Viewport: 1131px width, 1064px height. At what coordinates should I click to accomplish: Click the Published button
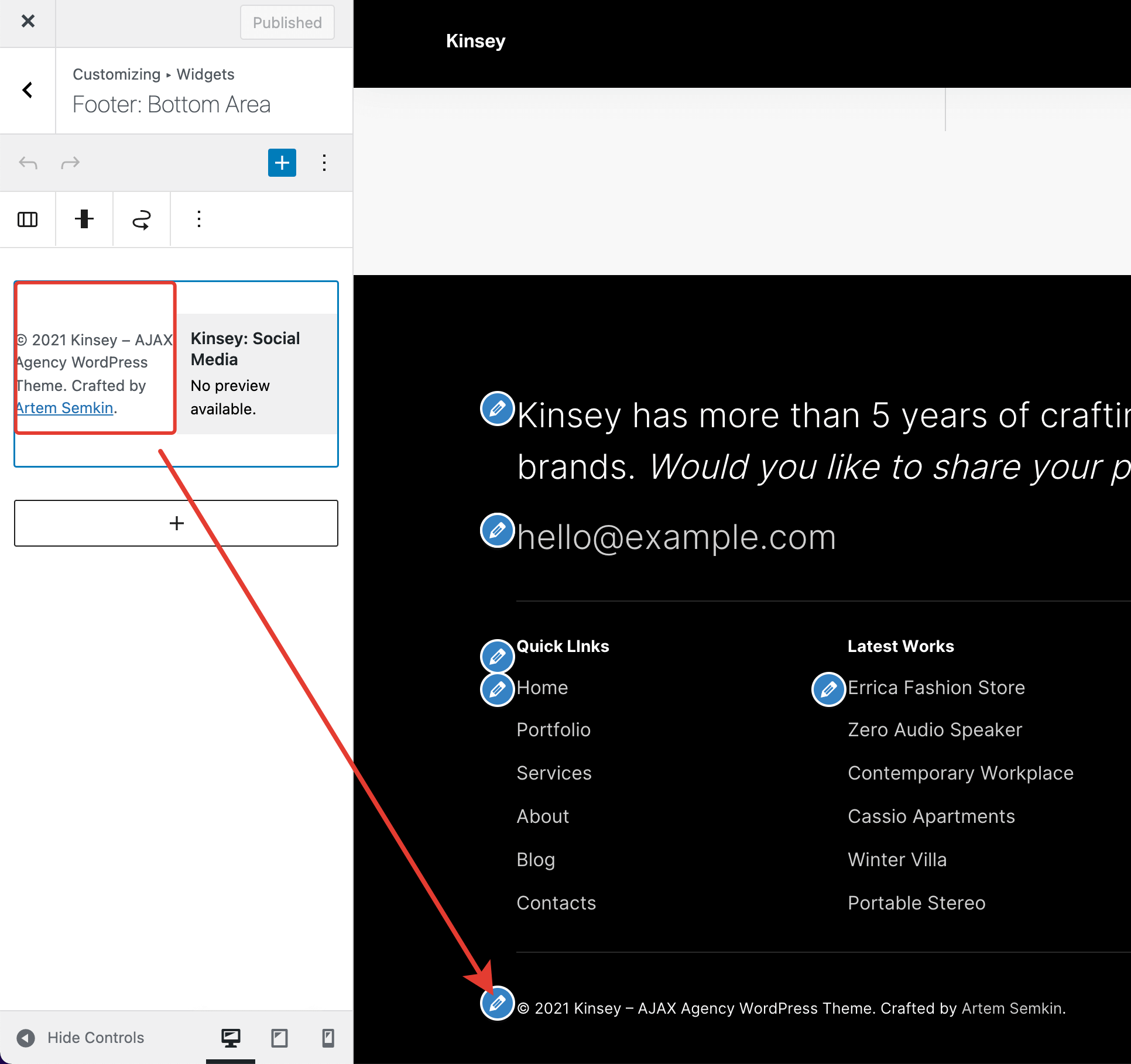pos(287,23)
